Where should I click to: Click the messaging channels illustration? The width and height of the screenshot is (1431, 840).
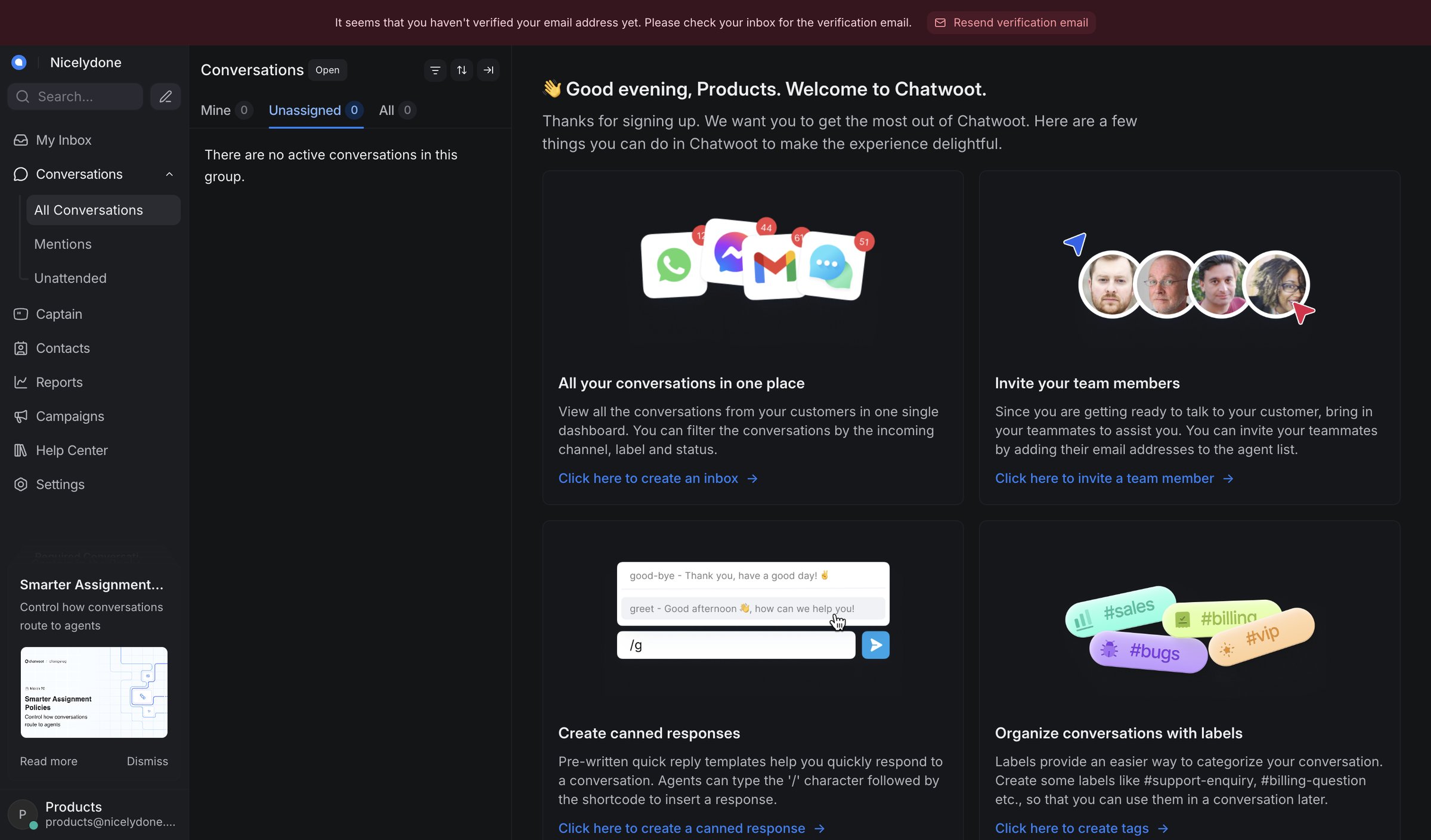757,260
